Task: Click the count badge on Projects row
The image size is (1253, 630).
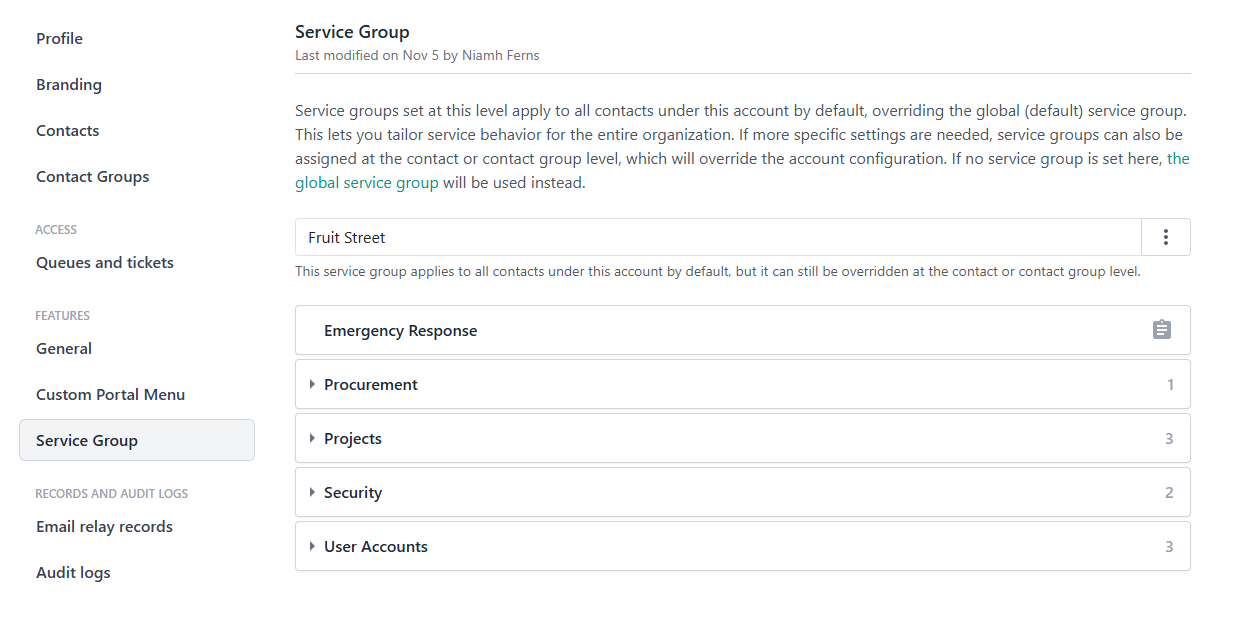Action: (x=1169, y=438)
